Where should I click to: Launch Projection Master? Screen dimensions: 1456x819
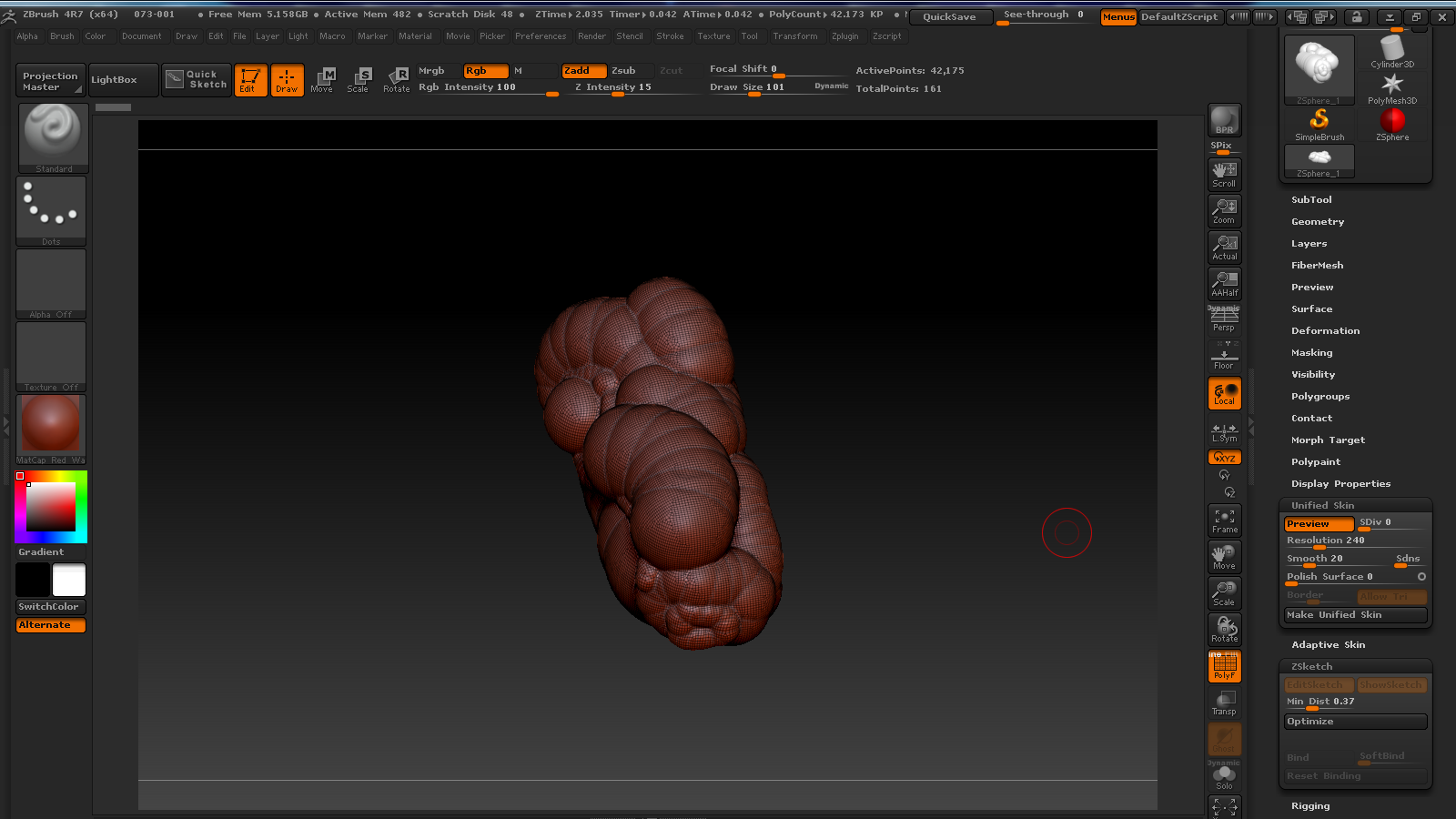[50, 80]
